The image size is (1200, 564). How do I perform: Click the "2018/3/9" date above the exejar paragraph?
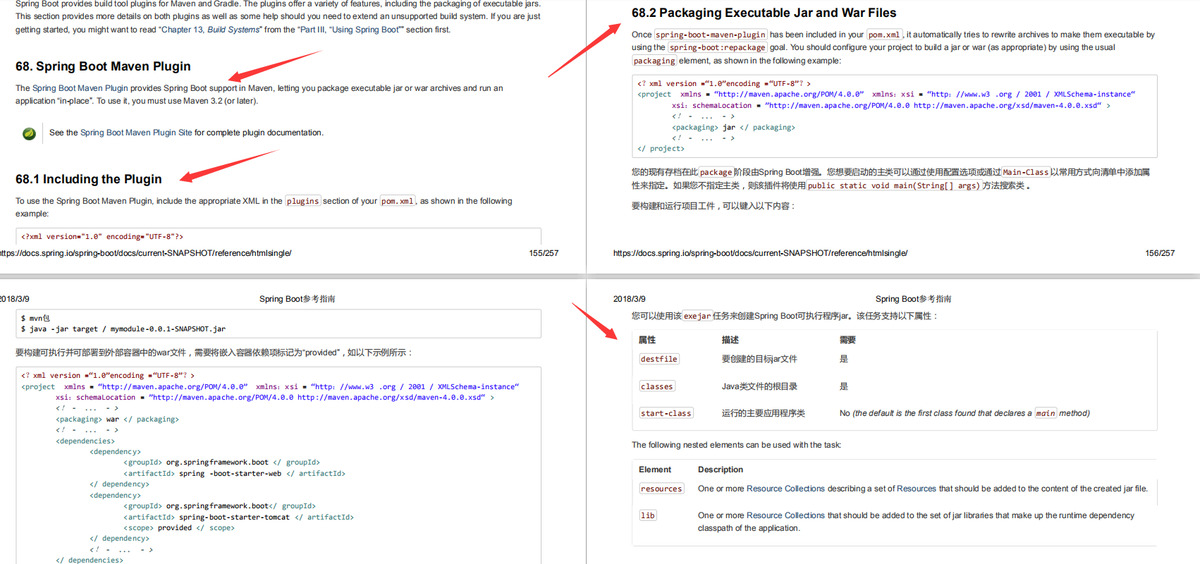click(630, 298)
